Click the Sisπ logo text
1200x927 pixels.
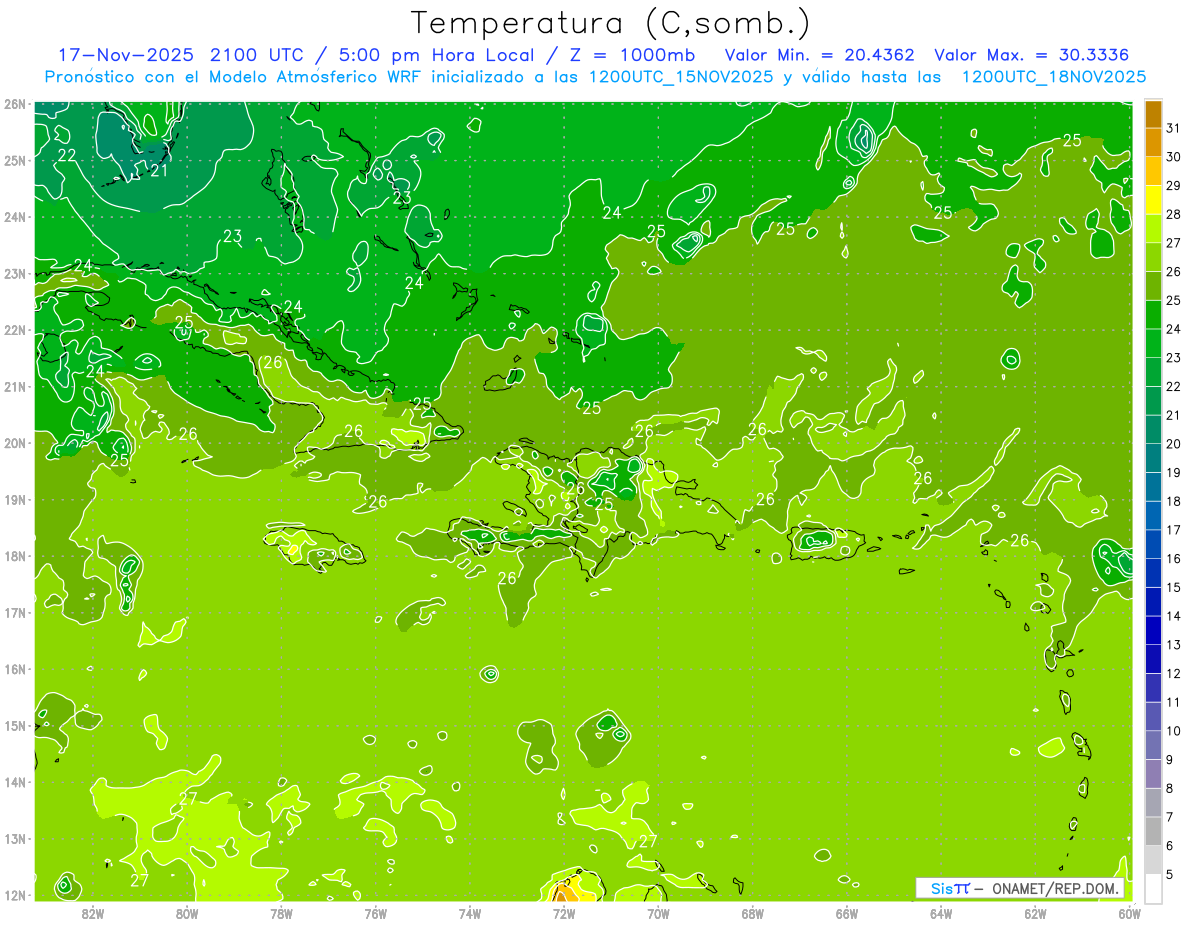(949, 888)
